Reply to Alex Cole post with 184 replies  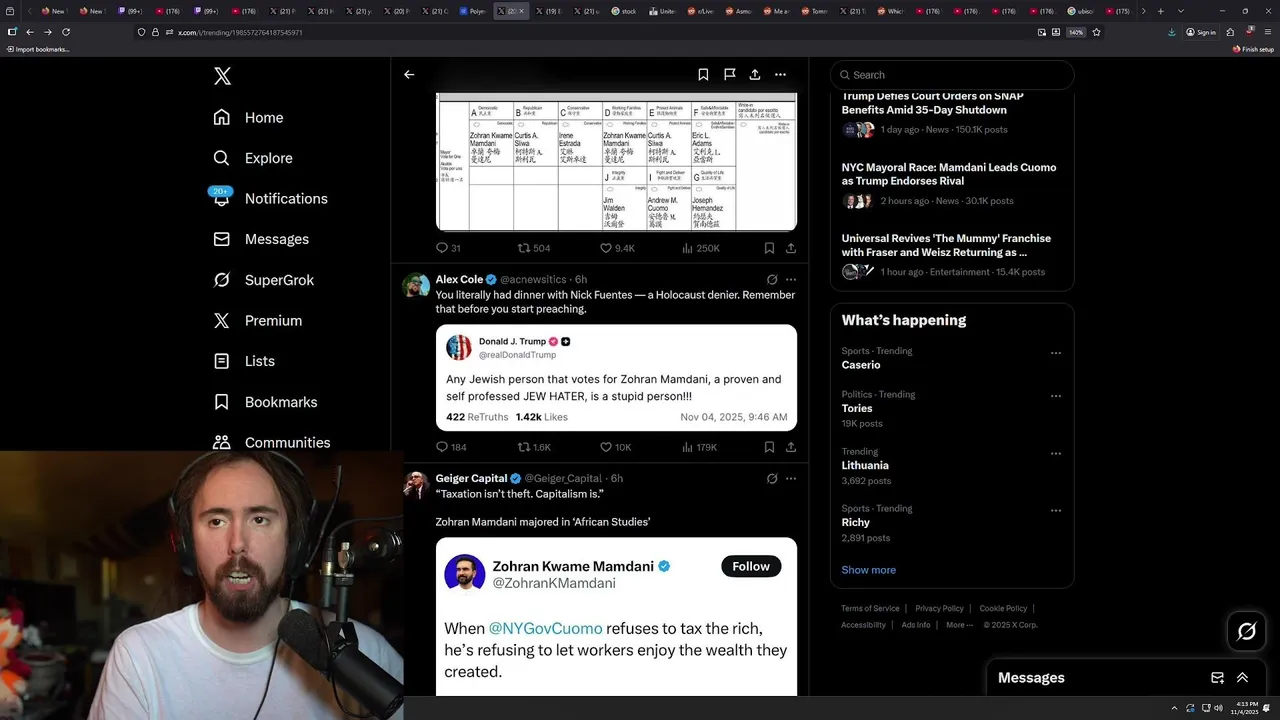451,447
